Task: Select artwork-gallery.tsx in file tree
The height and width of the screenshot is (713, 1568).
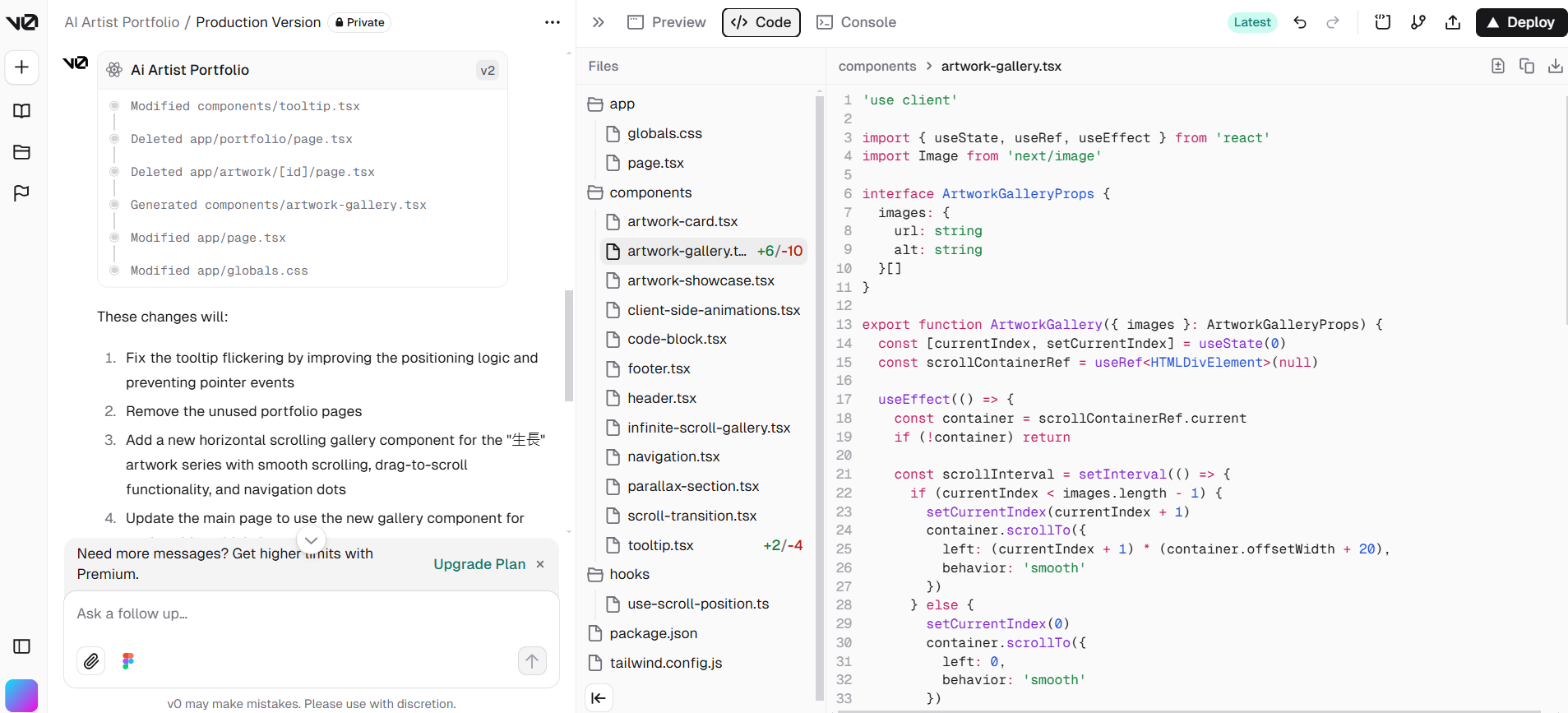Action: pos(703,251)
